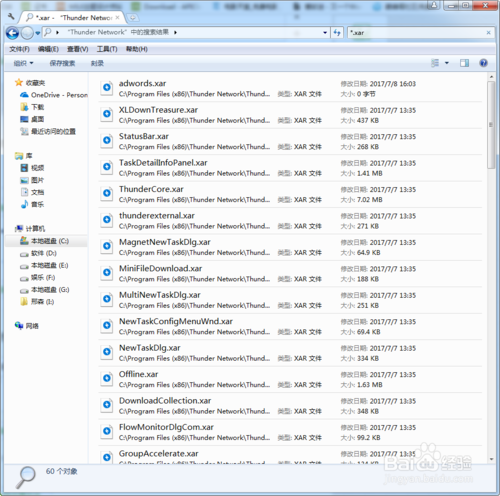Toggle the preview pane icon
Screen dimensions: 500x496
464,63
